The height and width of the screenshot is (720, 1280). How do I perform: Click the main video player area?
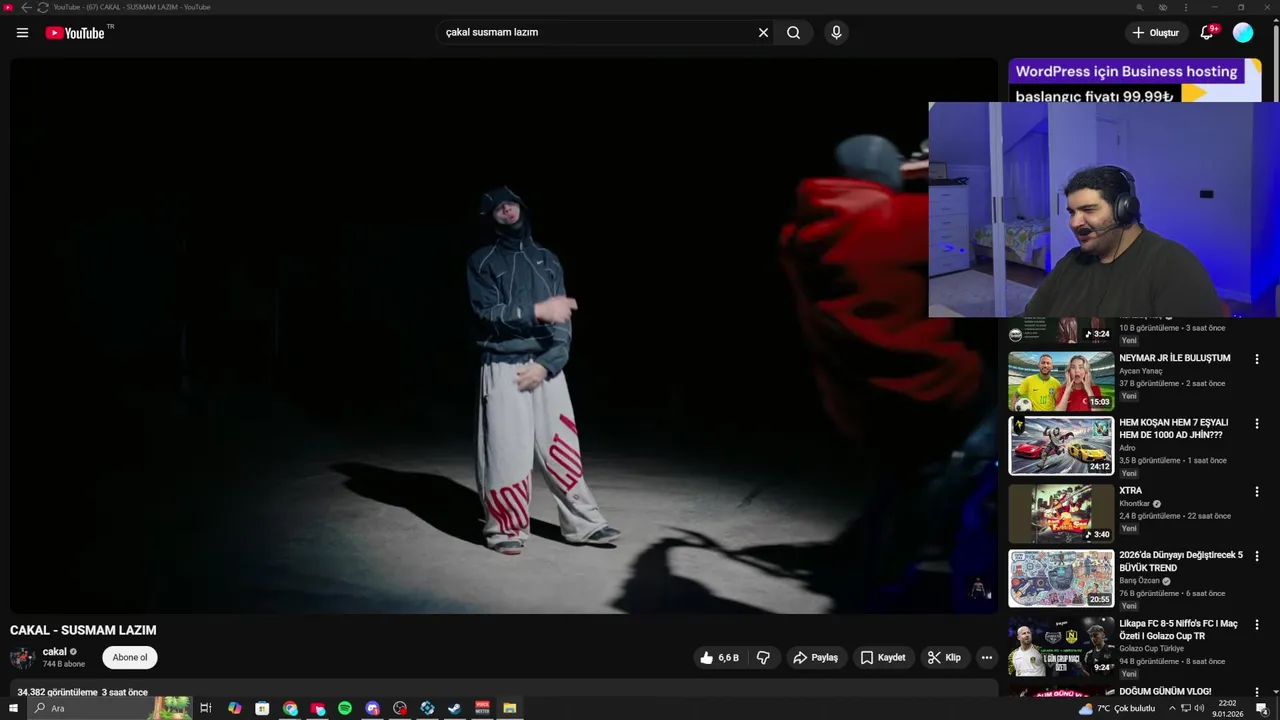point(504,335)
